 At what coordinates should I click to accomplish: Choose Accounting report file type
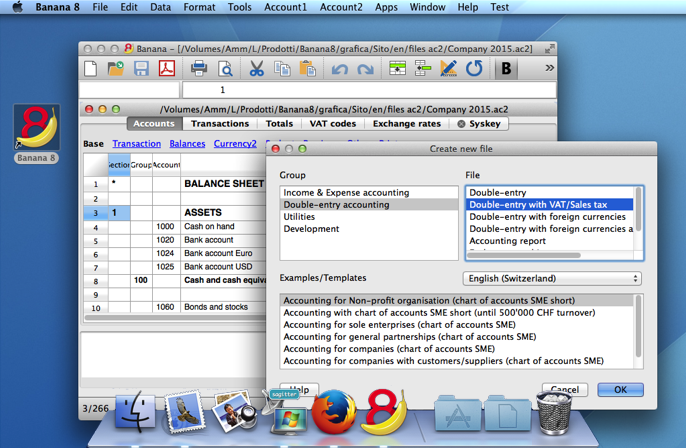[x=550, y=241]
